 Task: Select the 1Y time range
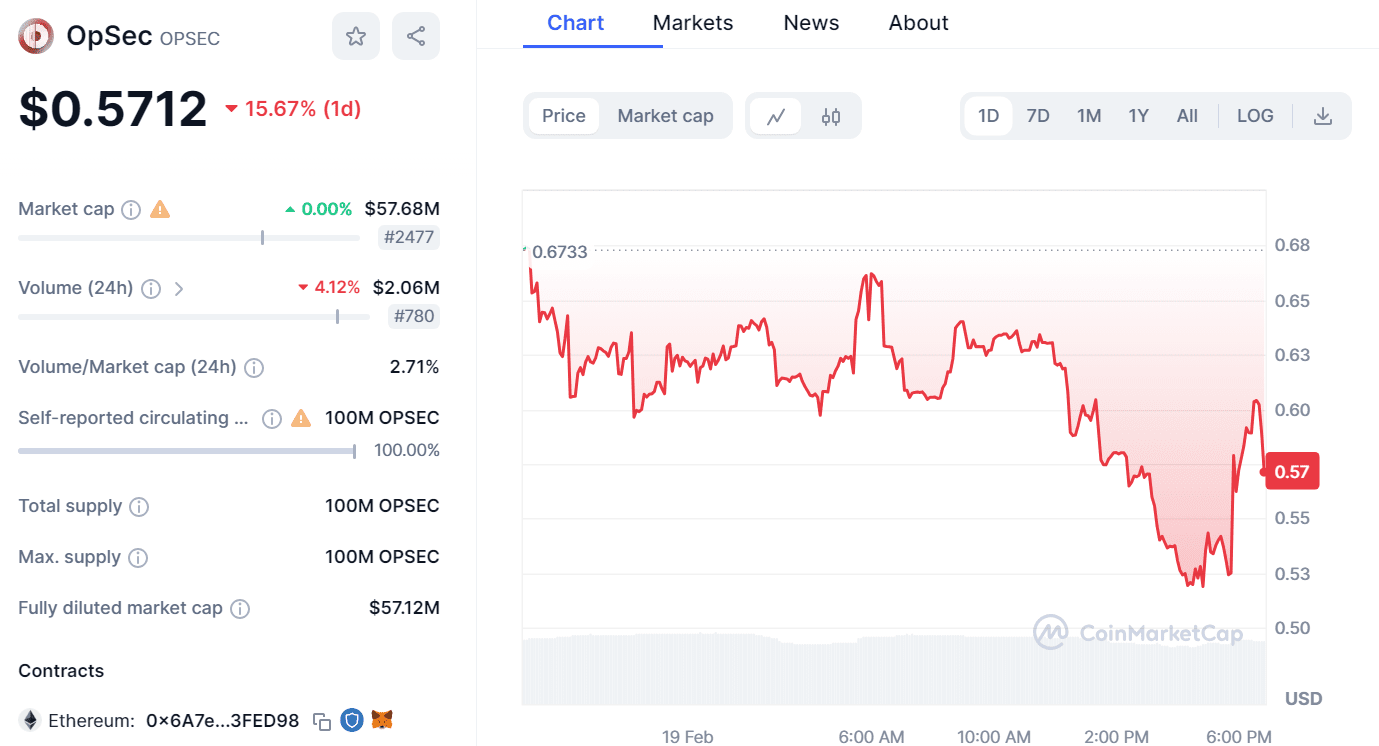coord(1138,116)
